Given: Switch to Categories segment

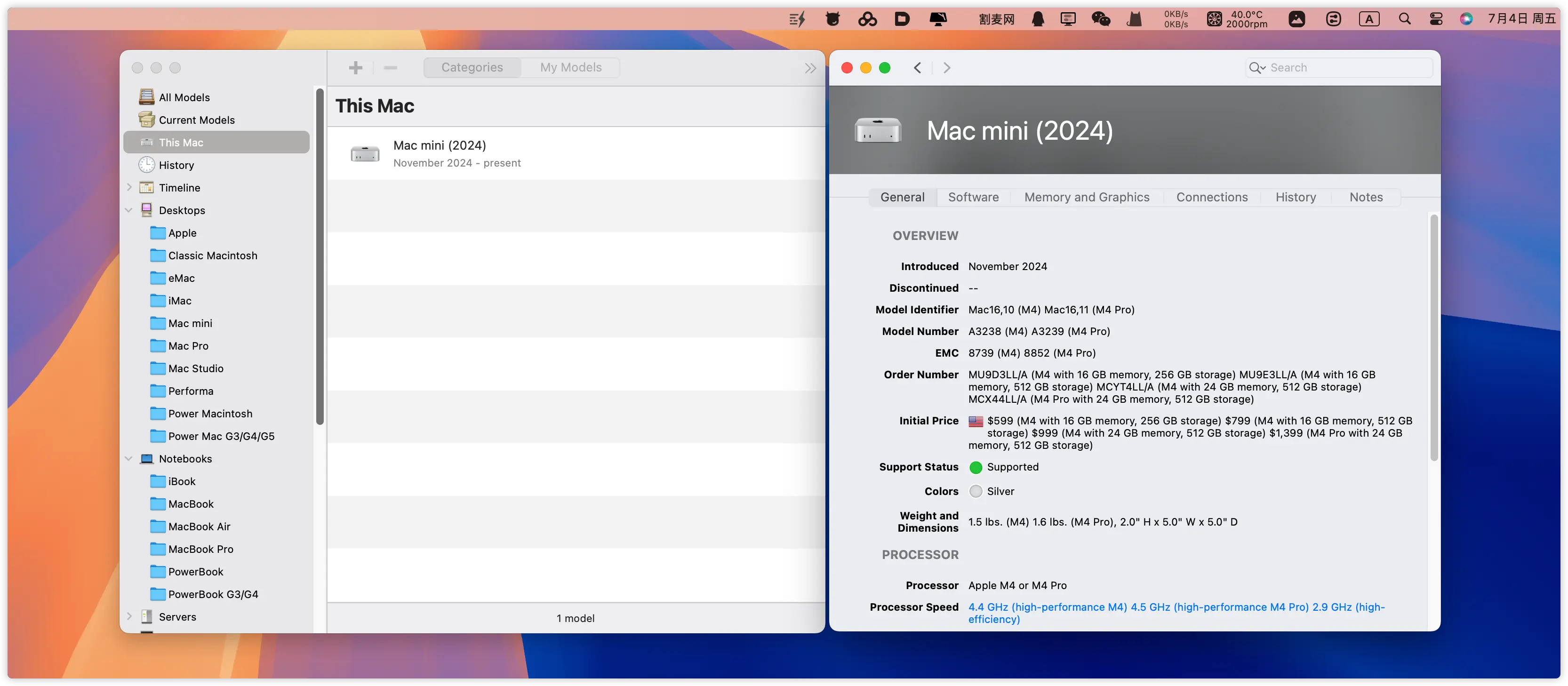Looking at the screenshot, I should [472, 68].
